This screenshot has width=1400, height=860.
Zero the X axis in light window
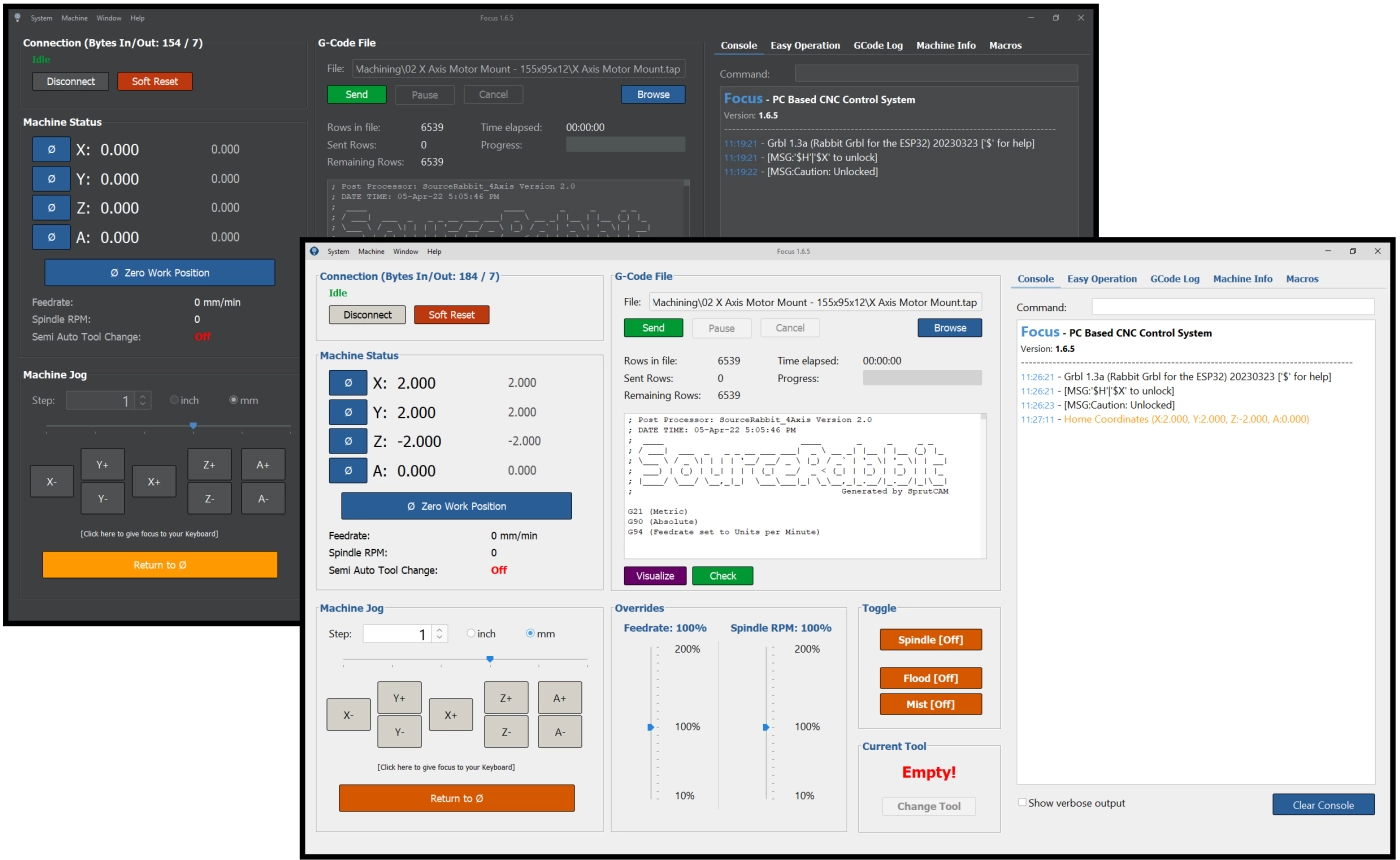tap(348, 383)
